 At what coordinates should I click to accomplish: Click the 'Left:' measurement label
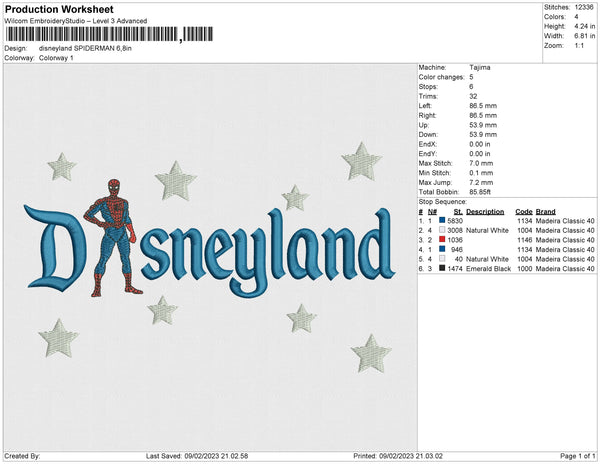(x=425, y=106)
